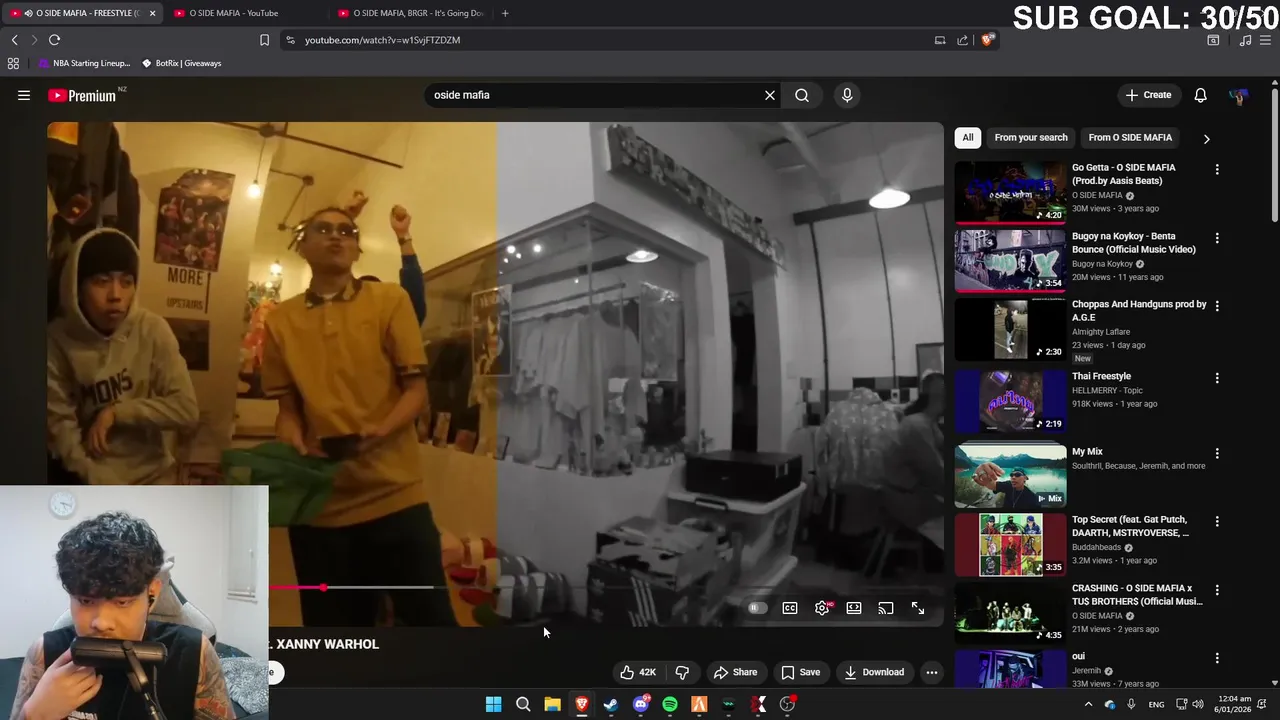Open options menu for My Mix
This screenshot has height=720, width=1280.
(1217, 454)
